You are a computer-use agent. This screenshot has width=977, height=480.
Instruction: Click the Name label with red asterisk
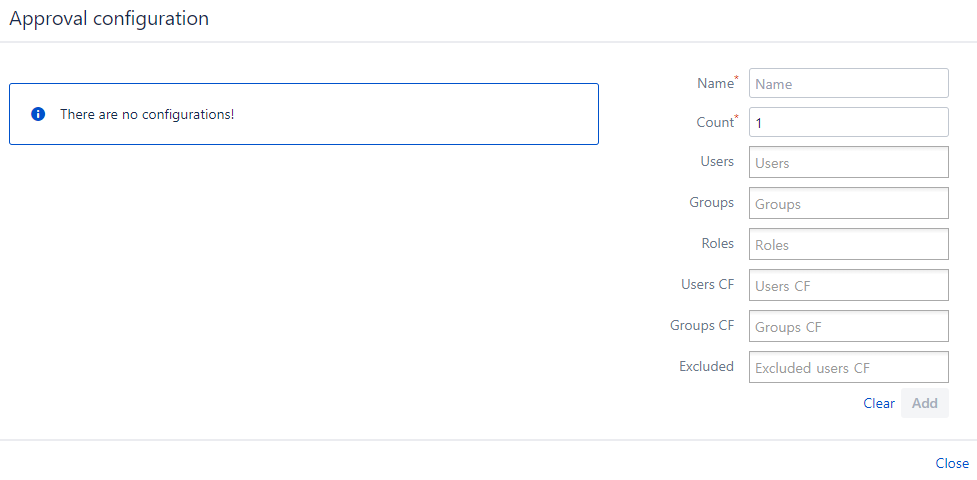(x=718, y=83)
